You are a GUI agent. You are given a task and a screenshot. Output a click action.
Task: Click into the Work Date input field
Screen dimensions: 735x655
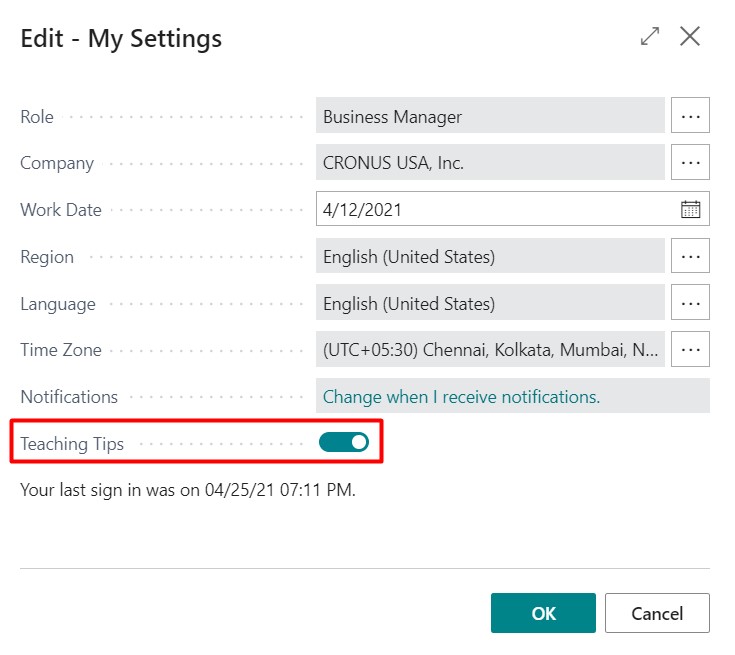[495, 210]
